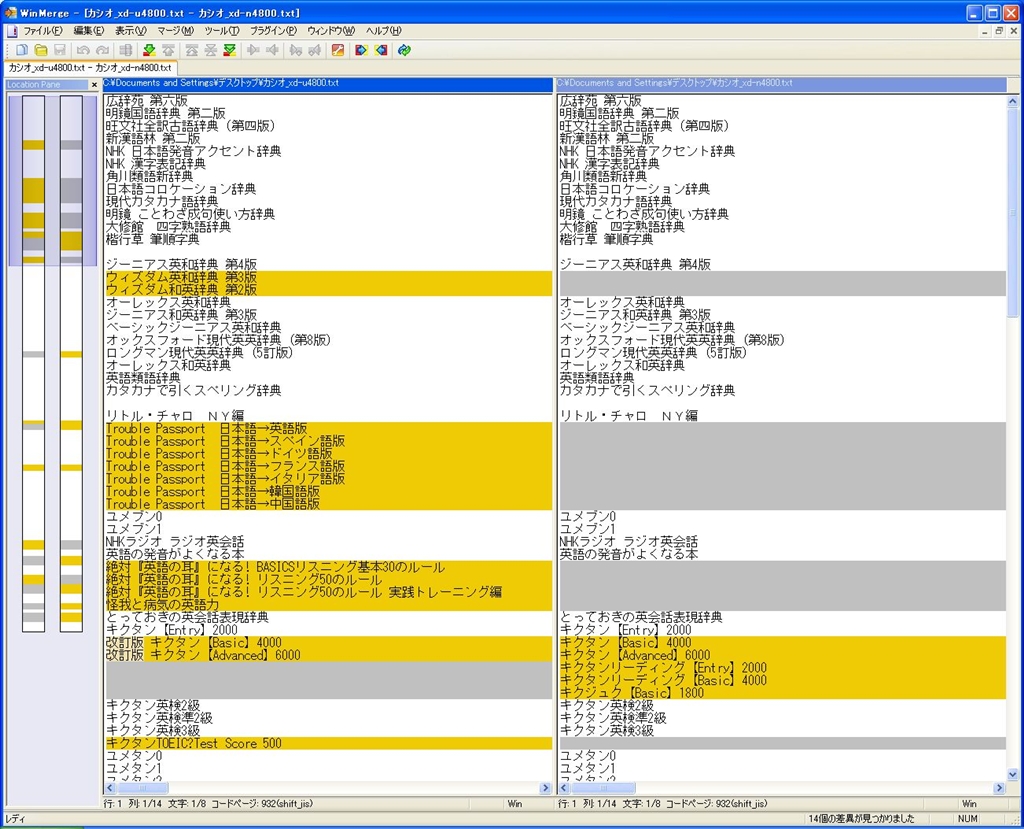Open the 表示(V) menu

click(131, 31)
